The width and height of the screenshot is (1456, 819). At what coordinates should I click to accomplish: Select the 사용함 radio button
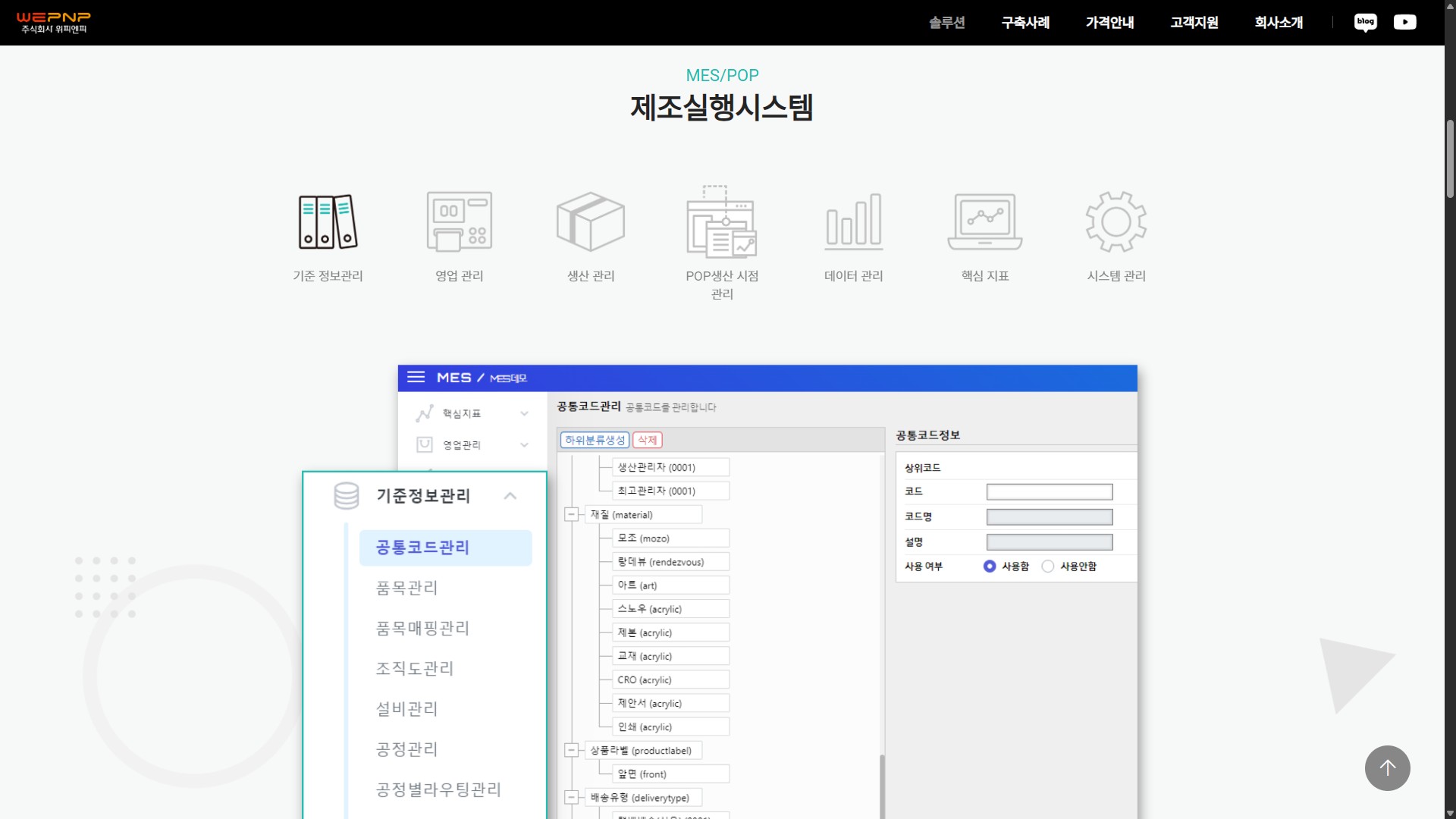point(990,566)
